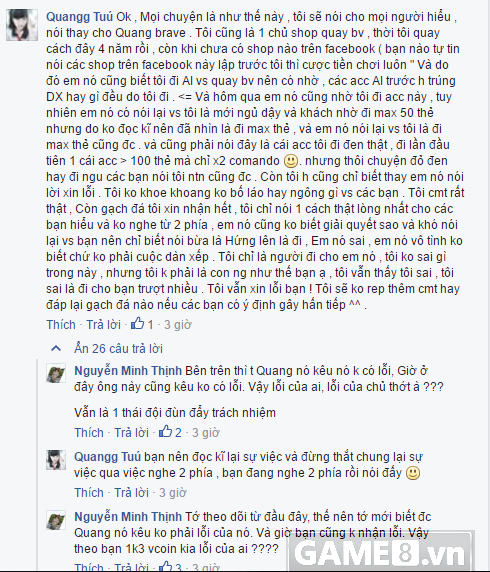This screenshot has width=490, height=572.
Task: Click Quangg Tuú's large avatar on main comment
Action: tap(22, 25)
